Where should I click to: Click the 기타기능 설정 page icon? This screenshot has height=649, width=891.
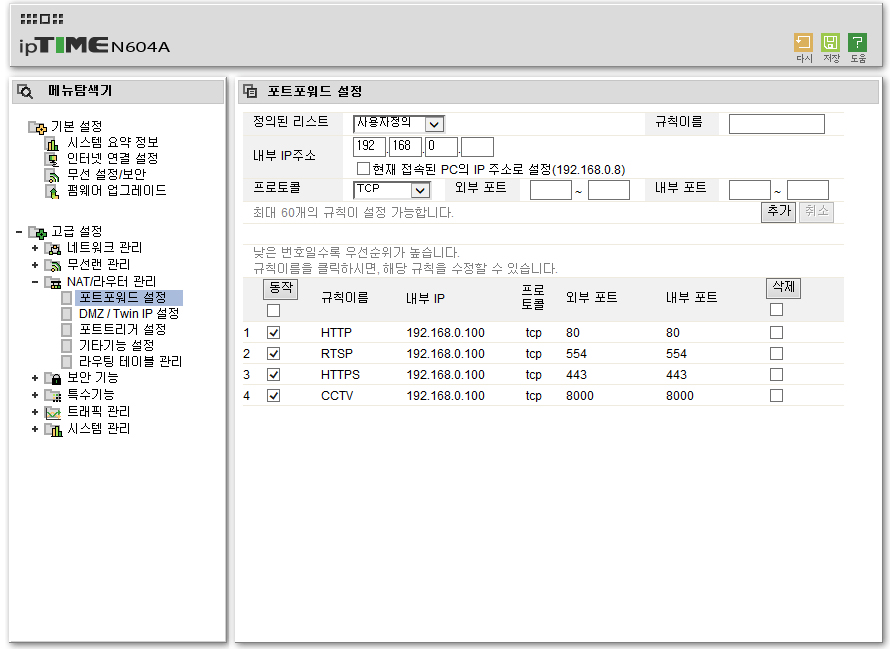click(x=67, y=346)
